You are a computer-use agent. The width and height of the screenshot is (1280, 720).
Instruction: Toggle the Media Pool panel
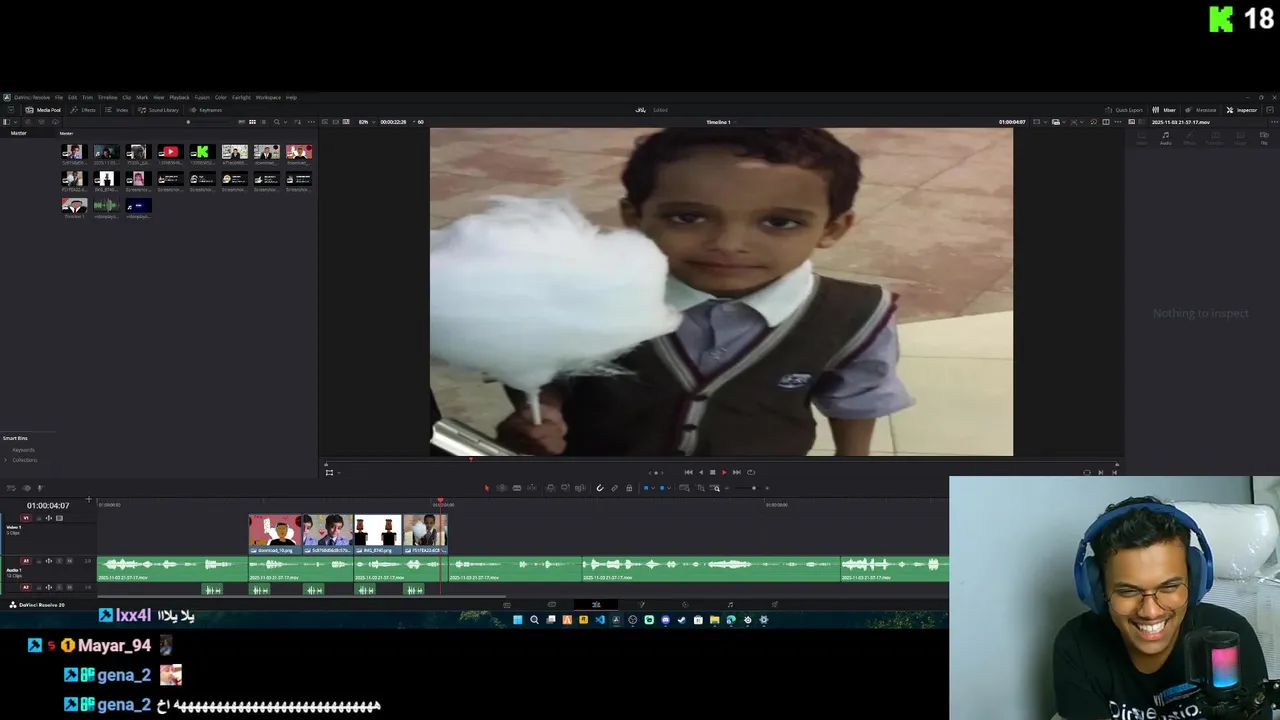click(43, 110)
